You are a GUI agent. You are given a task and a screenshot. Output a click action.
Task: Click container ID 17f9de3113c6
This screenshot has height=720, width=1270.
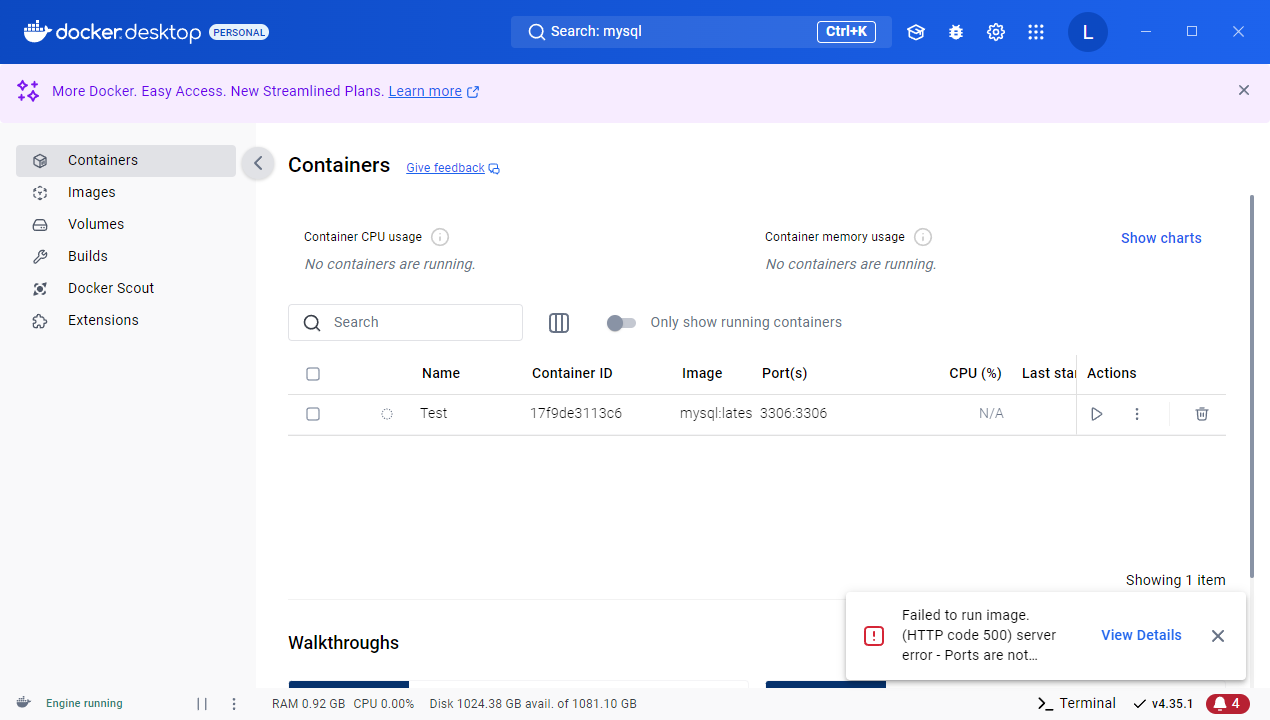pyautogui.click(x=576, y=414)
